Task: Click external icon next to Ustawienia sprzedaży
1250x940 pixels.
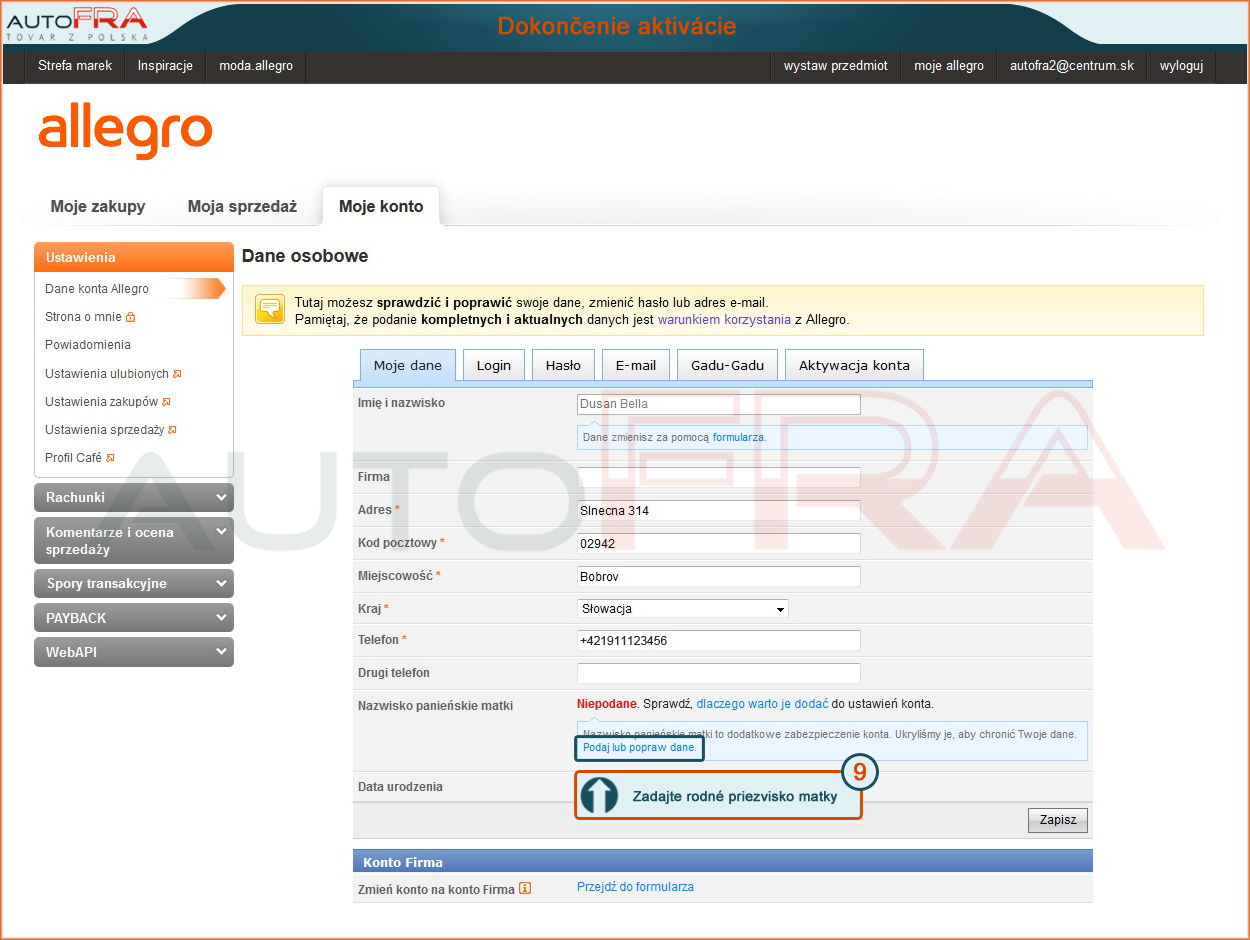Action: [172, 430]
